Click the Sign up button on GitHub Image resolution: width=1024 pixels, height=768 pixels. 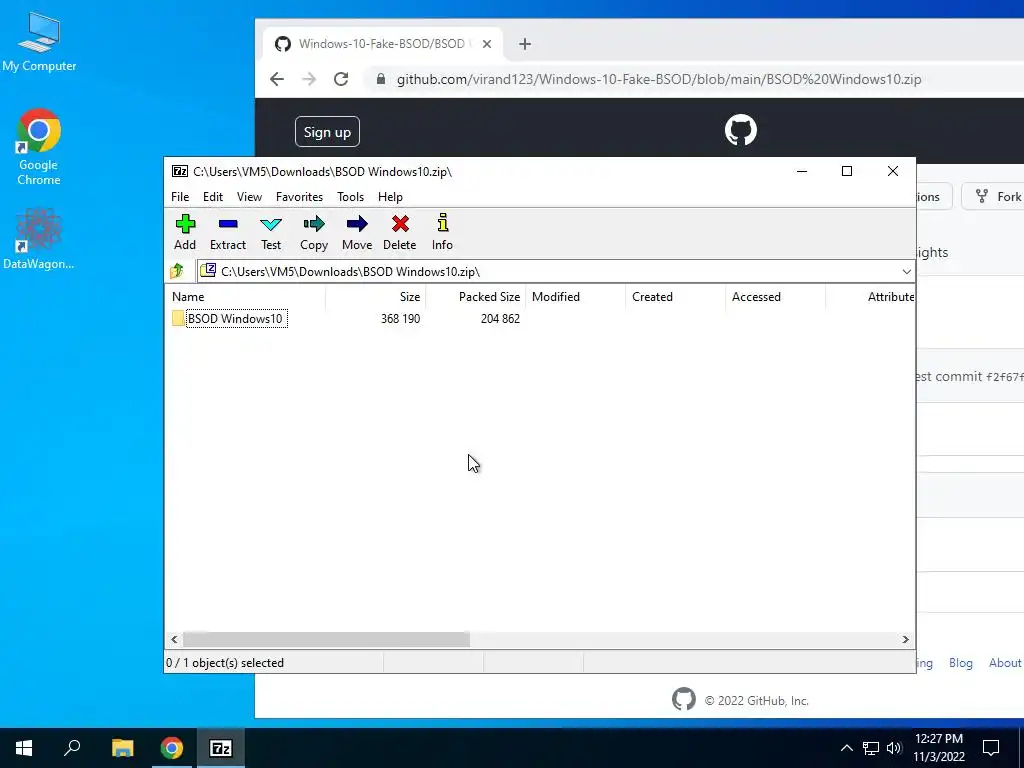(327, 132)
